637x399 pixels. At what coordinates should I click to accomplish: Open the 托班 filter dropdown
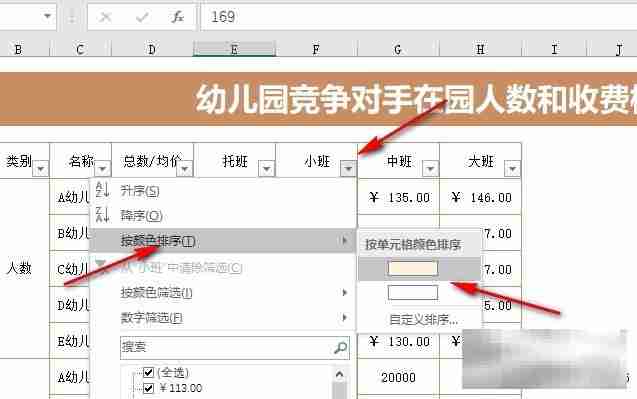267,168
